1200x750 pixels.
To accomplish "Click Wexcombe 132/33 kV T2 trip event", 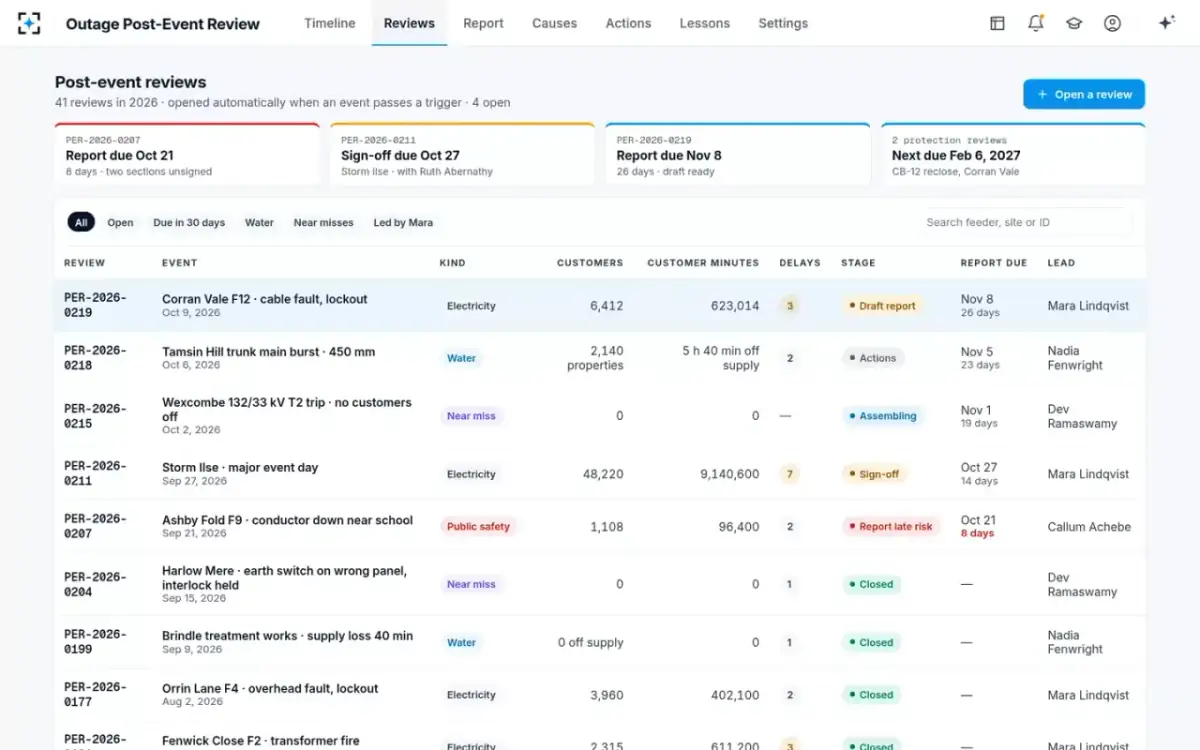I will click(x=287, y=409).
